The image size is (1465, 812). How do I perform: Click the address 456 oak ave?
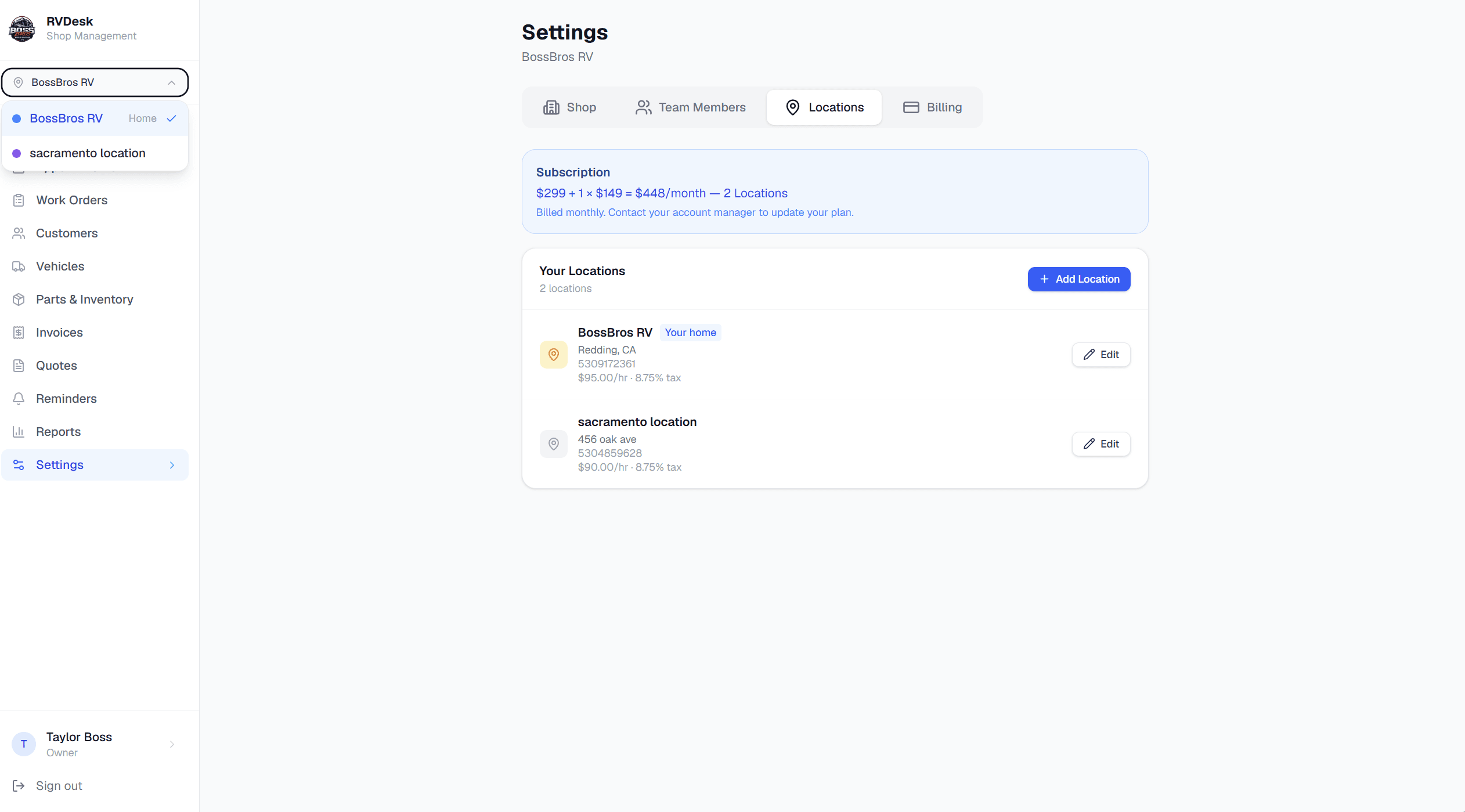point(607,439)
